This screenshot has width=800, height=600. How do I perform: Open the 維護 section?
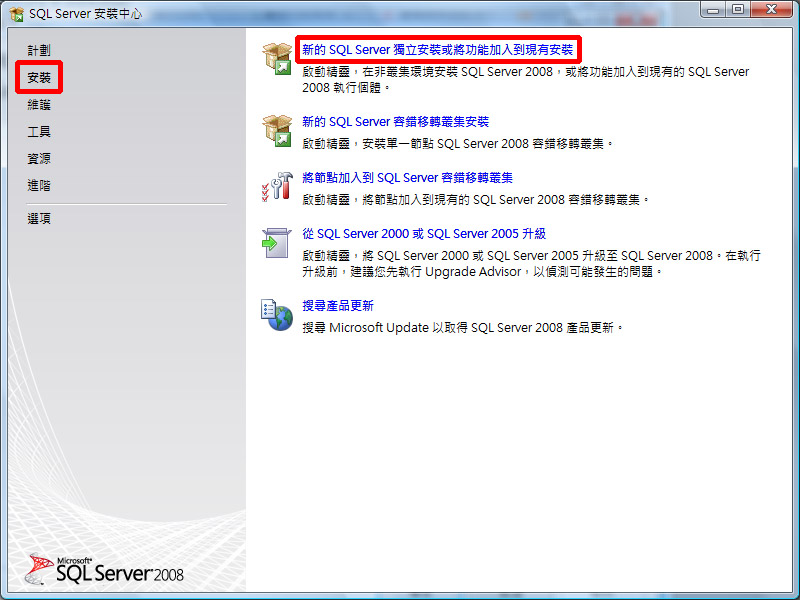click(x=39, y=105)
